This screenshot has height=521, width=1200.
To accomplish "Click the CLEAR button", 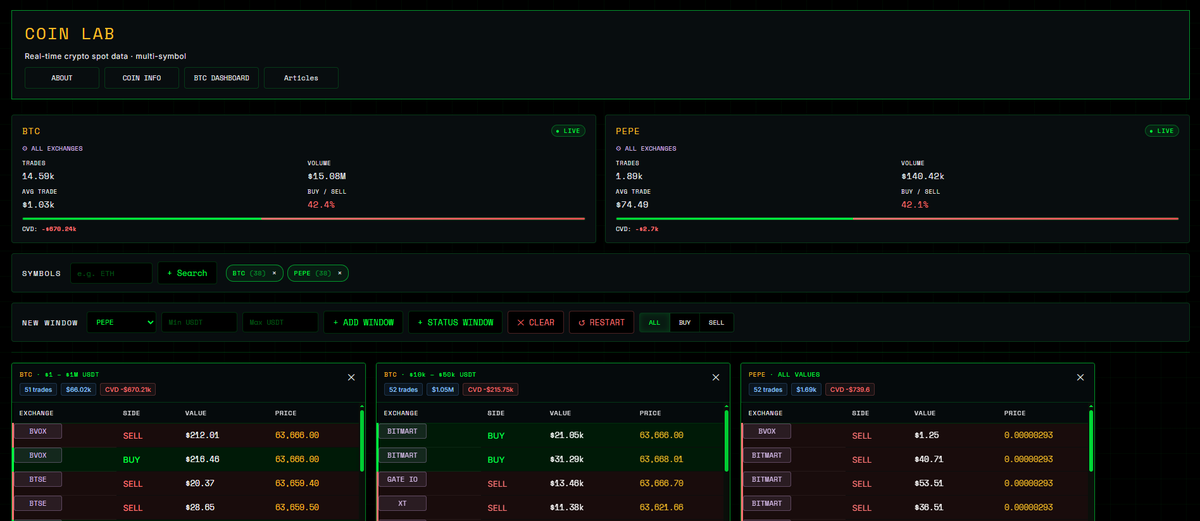I will tap(535, 322).
